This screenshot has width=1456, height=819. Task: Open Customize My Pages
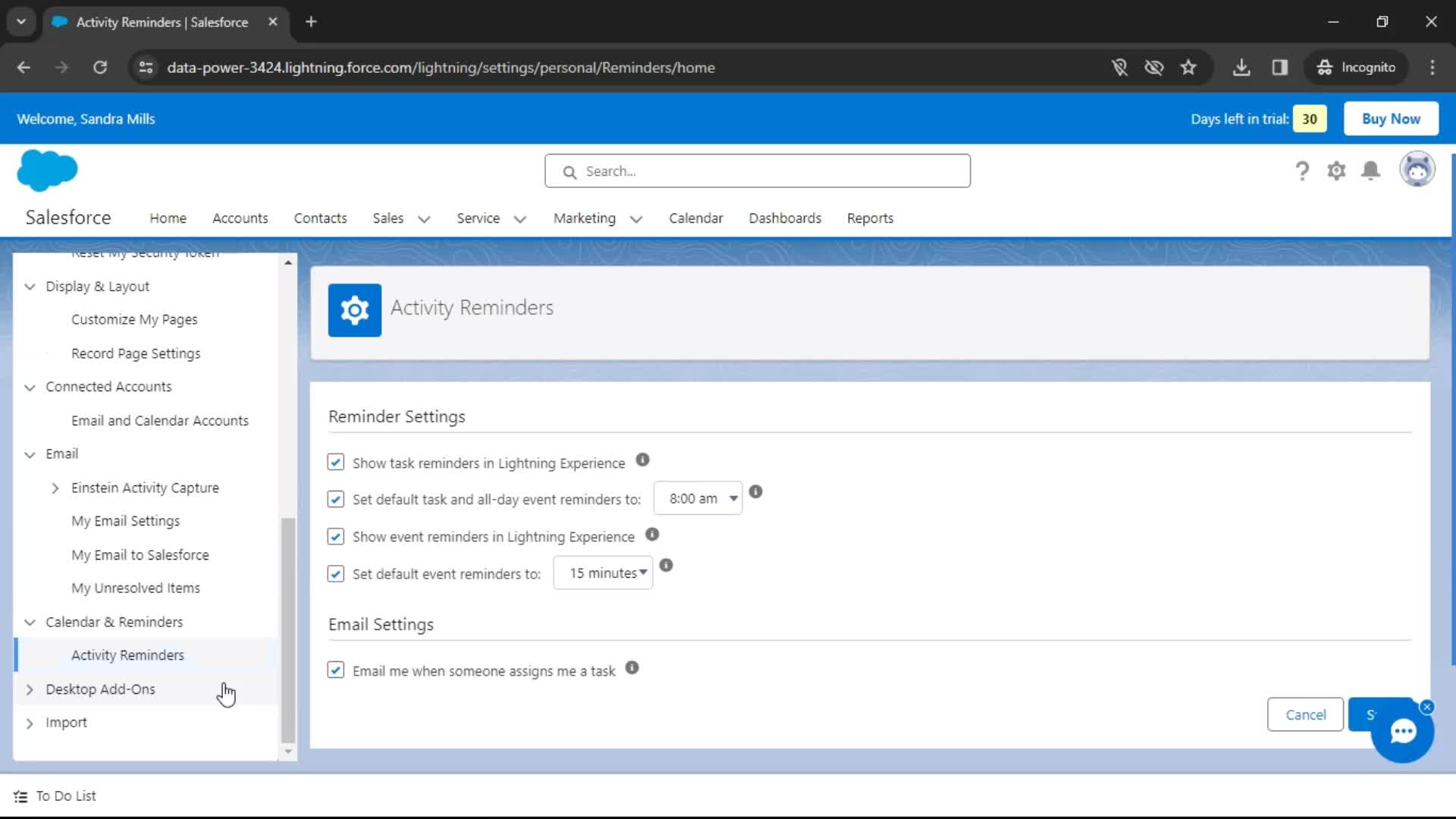(134, 320)
